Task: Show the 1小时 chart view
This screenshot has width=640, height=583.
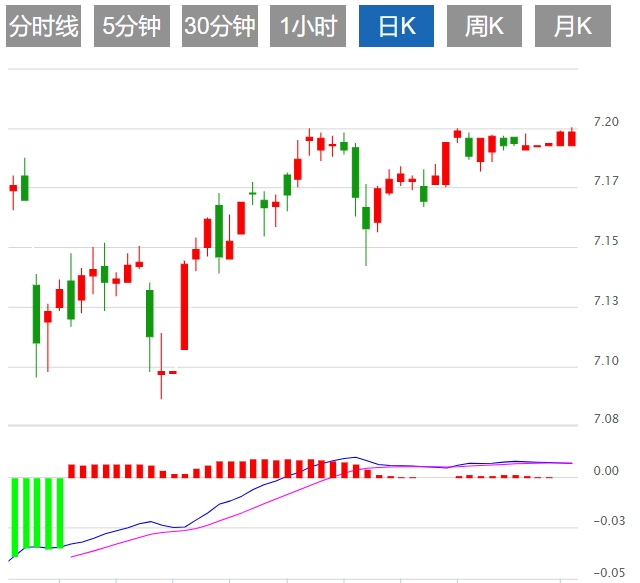Action: tap(307, 27)
